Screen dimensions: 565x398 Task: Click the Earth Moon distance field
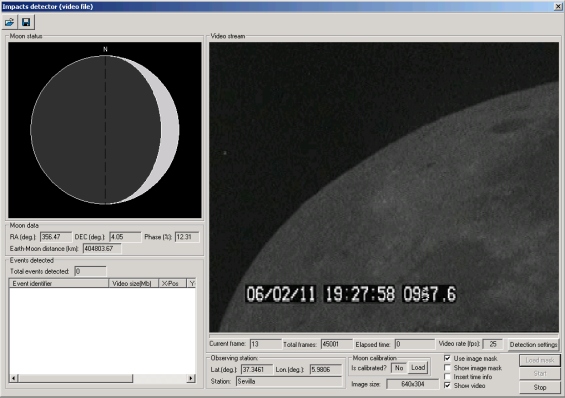click(102, 249)
